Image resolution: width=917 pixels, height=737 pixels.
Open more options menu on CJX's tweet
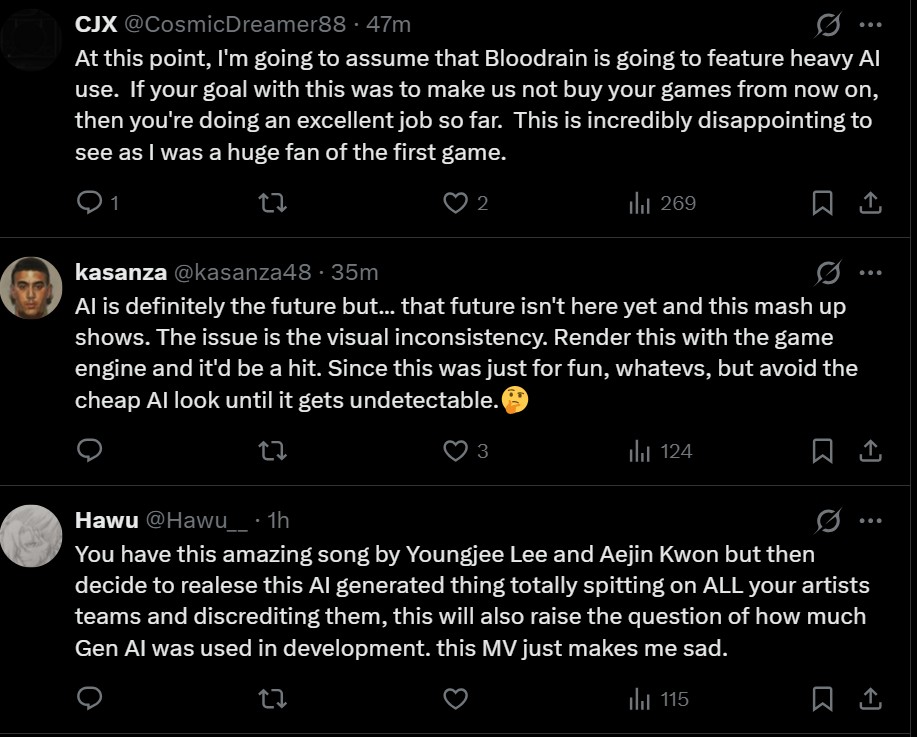tap(871, 25)
